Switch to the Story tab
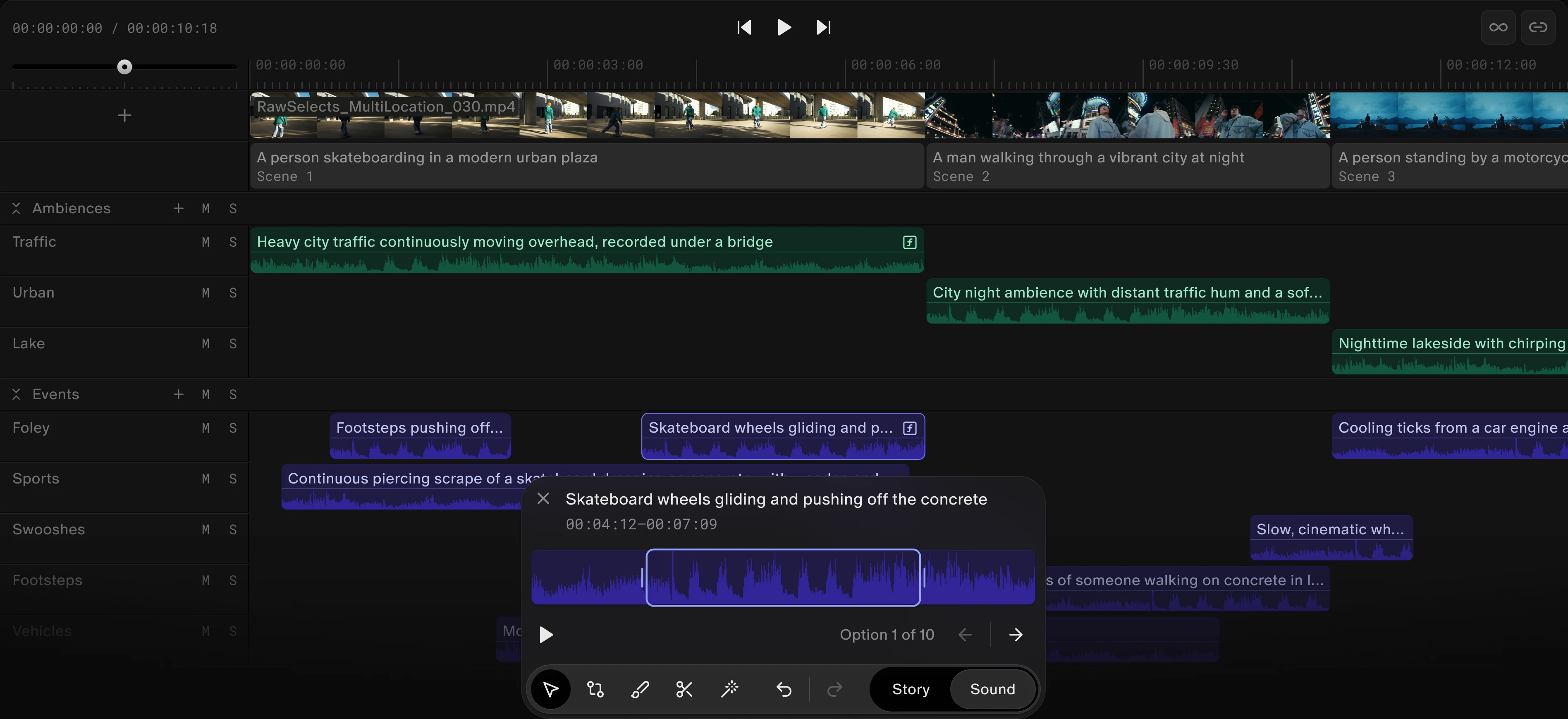The height and width of the screenshot is (719, 1568). [911, 688]
